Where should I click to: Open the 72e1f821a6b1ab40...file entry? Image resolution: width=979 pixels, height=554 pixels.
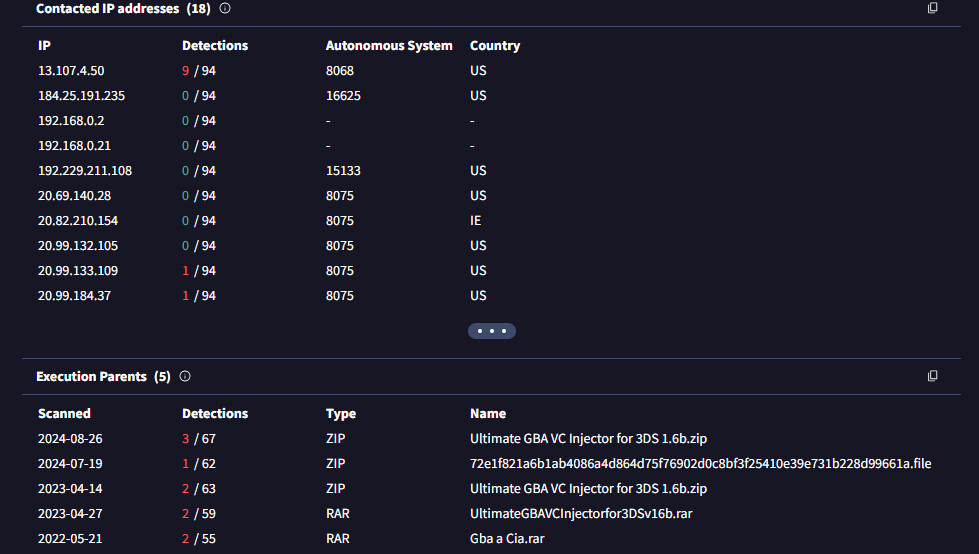click(x=701, y=463)
